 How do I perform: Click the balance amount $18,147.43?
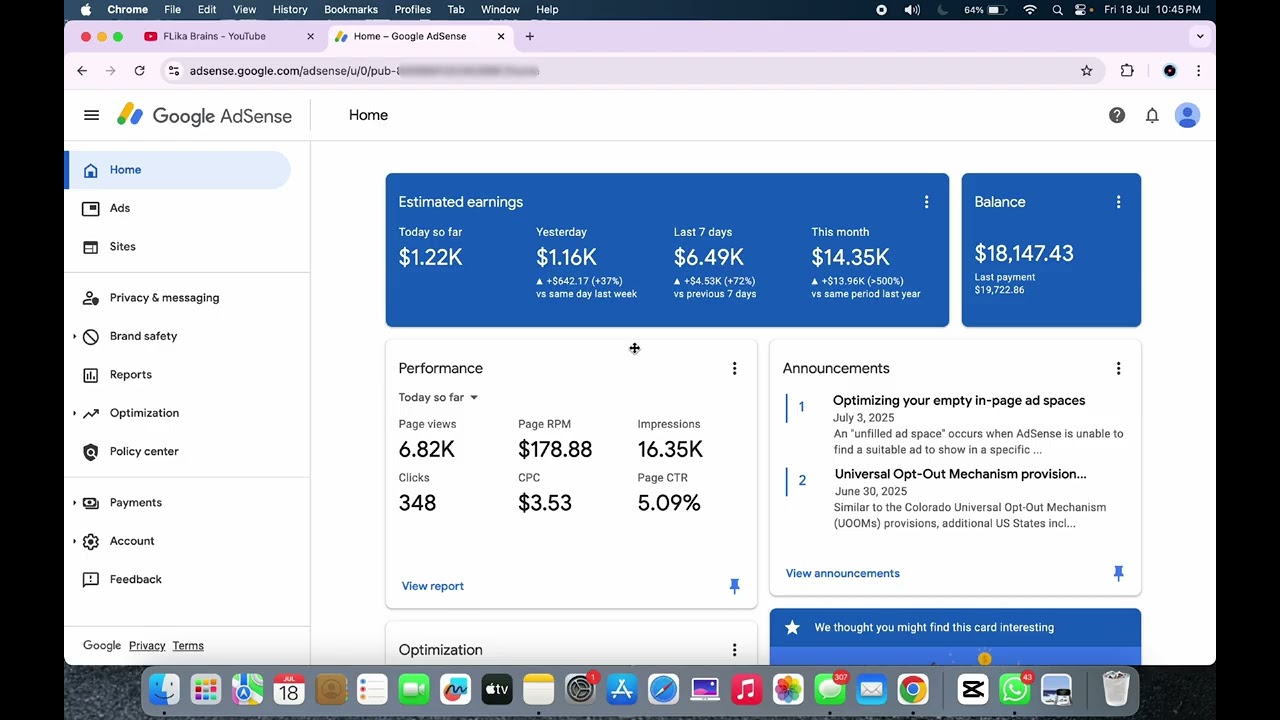(1024, 254)
